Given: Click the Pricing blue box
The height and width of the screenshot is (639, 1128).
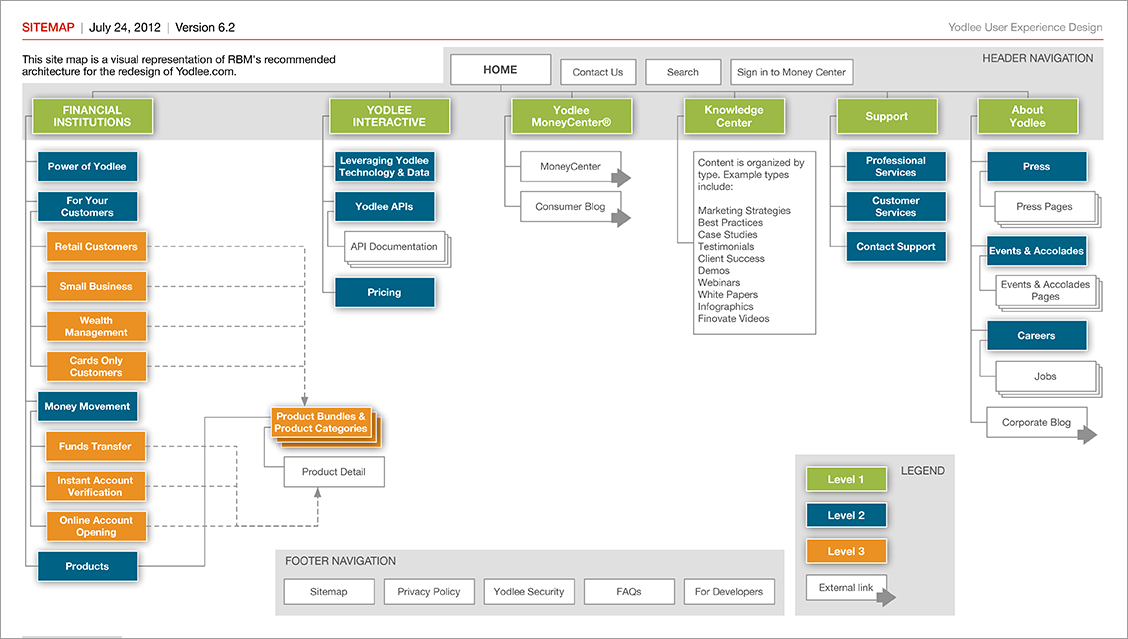Looking at the screenshot, I should click(x=385, y=293).
